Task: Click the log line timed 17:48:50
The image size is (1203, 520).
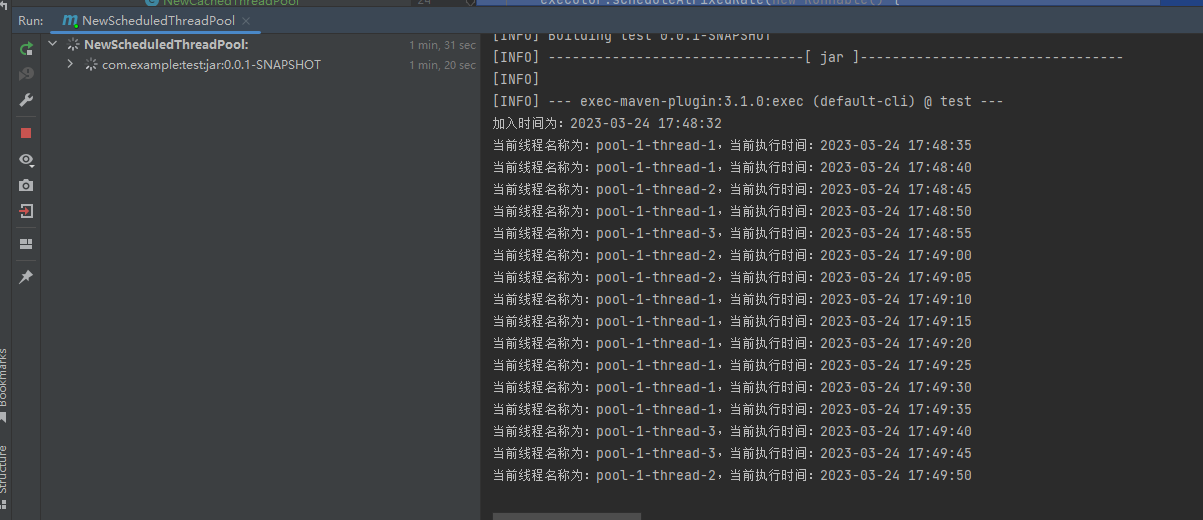Action: [x=732, y=211]
